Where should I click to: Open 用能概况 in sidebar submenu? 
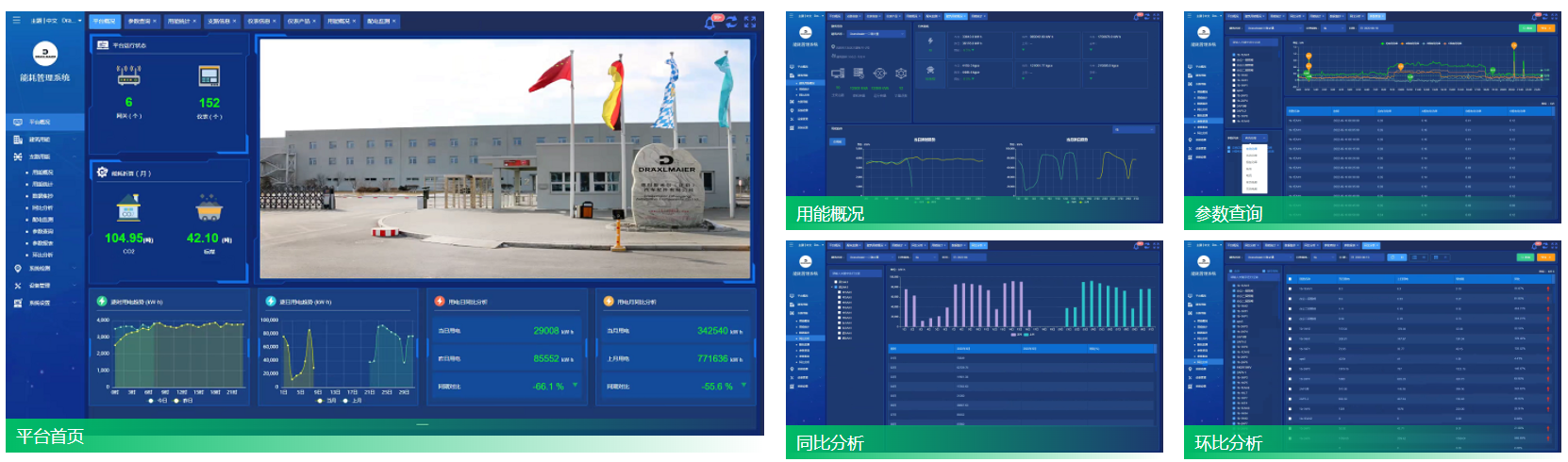42,173
